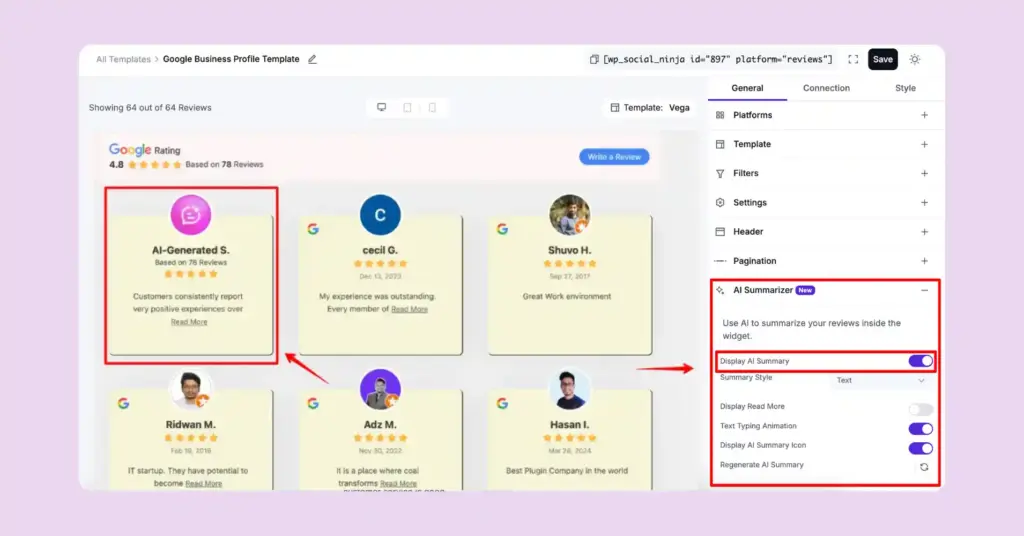Turn off Text Typing Animation toggle
Viewport: 1024px width, 536px height.
(x=920, y=429)
